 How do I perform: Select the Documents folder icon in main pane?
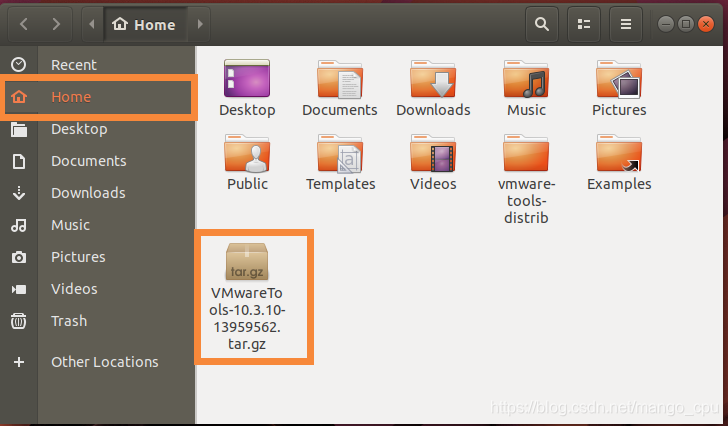pyautogui.click(x=340, y=79)
